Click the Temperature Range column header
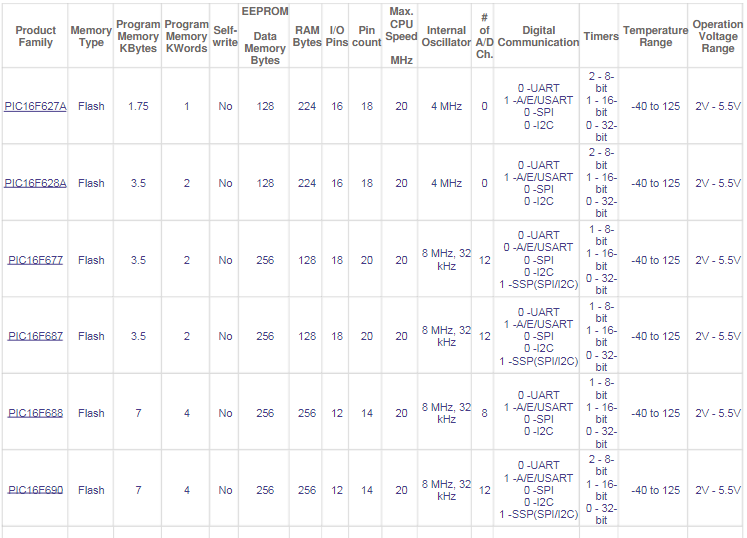747x538 pixels. [x=655, y=36]
